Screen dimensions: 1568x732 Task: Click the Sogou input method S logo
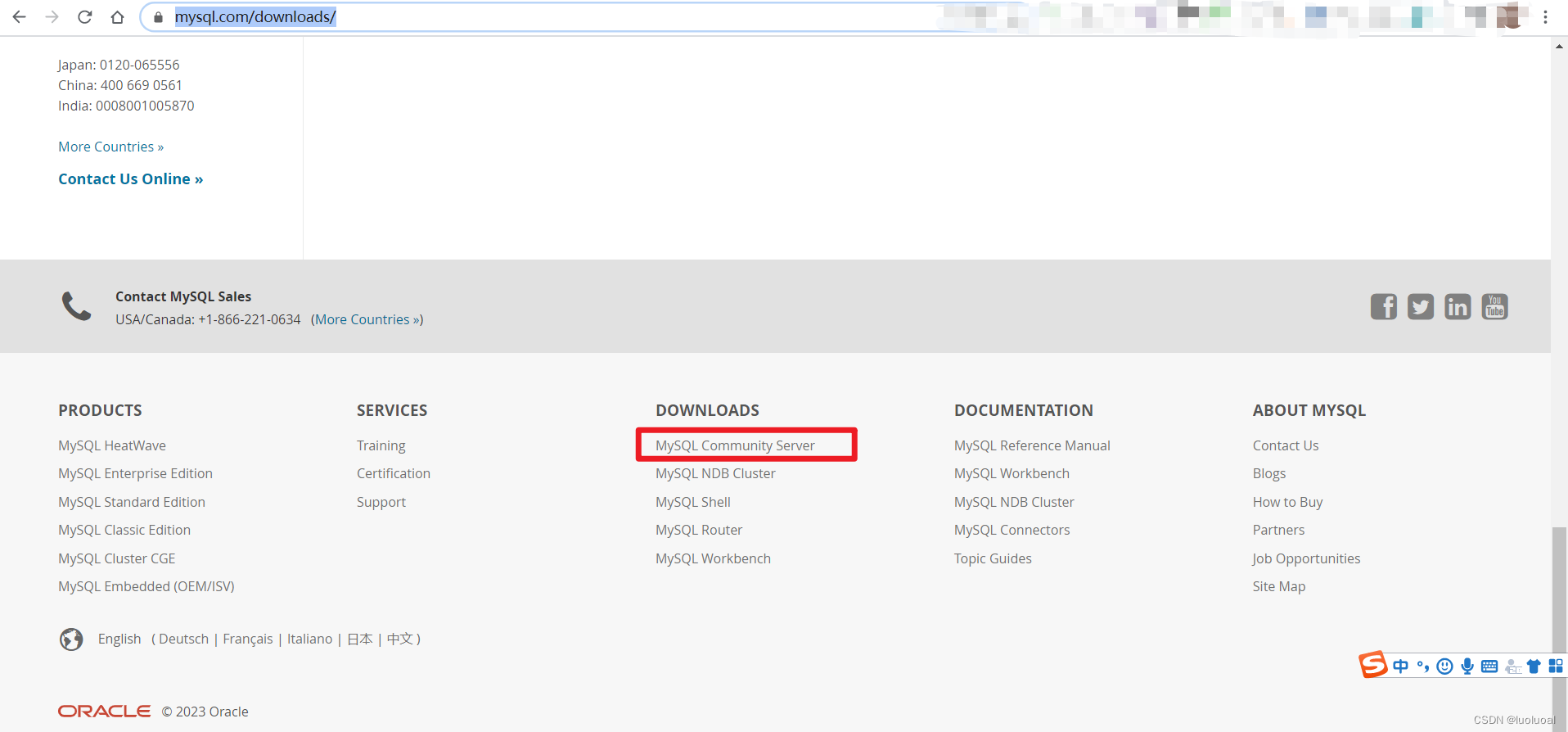tap(1373, 665)
